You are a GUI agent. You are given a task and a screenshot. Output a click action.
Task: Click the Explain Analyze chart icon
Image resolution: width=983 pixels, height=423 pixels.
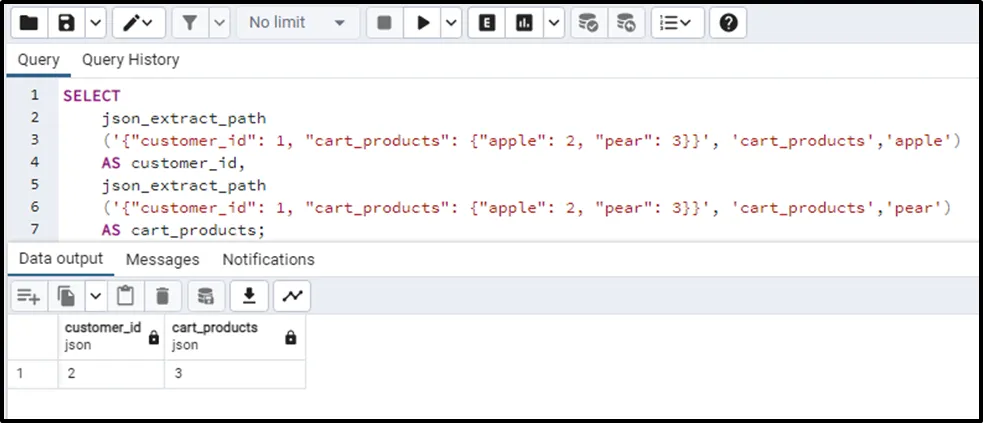click(524, 22)
